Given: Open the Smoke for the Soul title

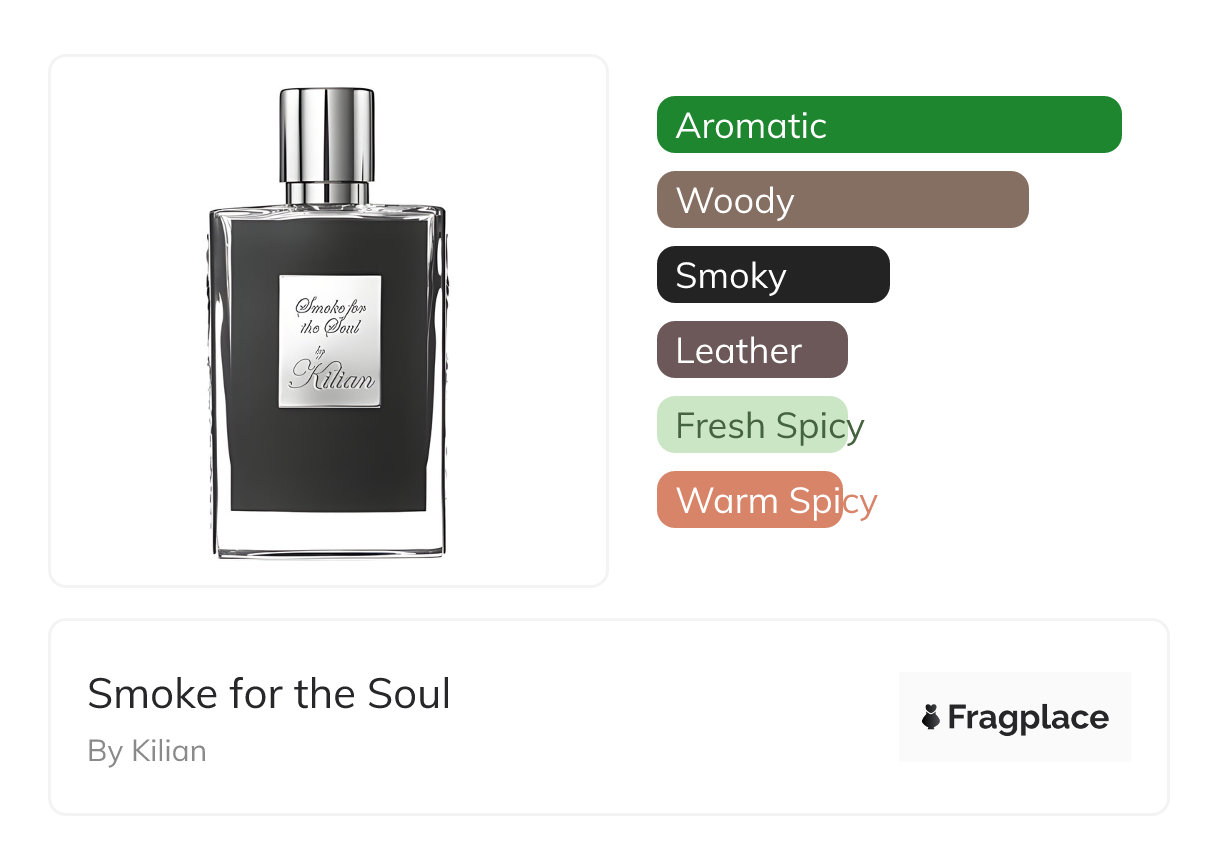Looking at the screenshot, I should tap(269, 693).
